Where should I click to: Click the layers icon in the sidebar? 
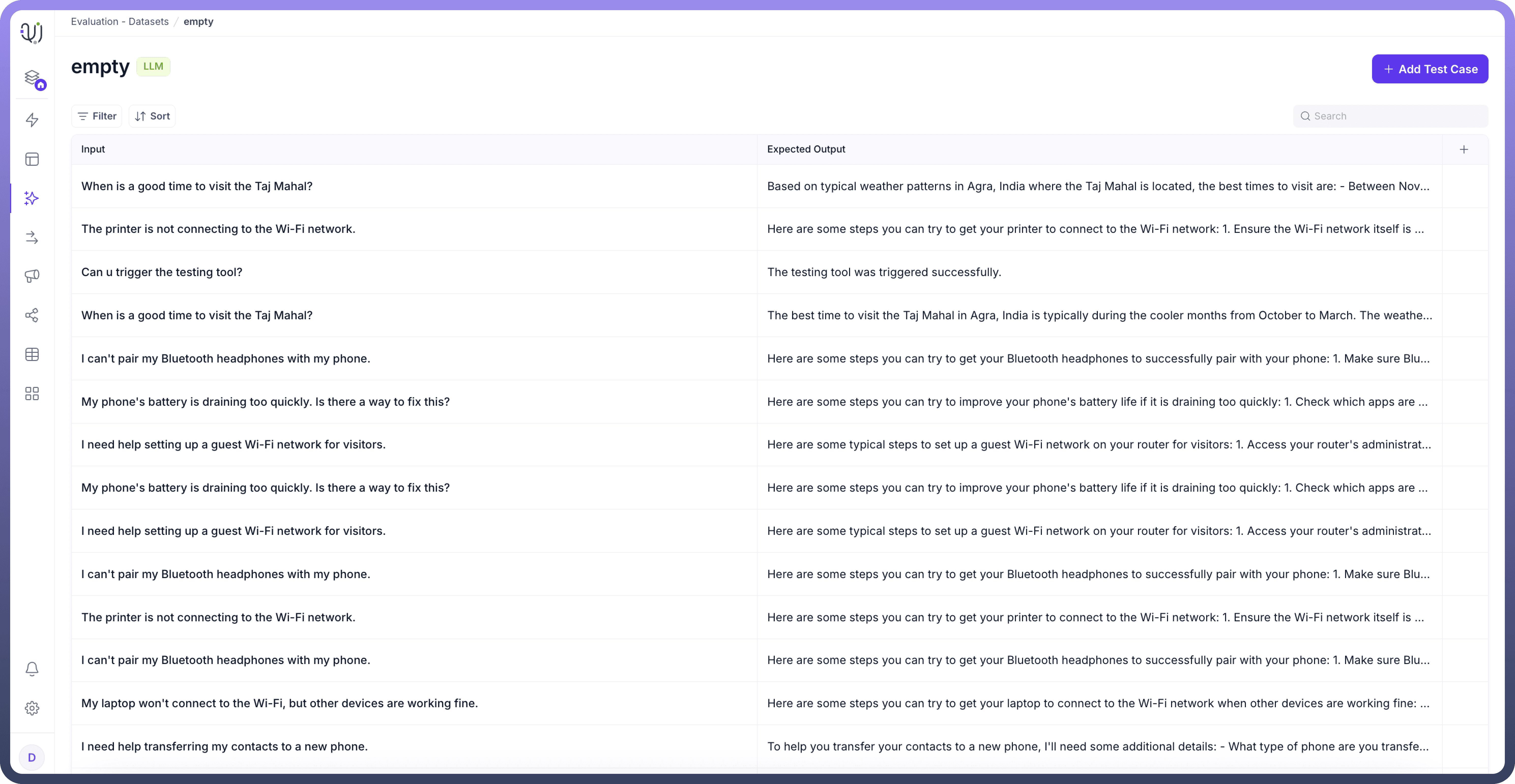coord(32,78)
